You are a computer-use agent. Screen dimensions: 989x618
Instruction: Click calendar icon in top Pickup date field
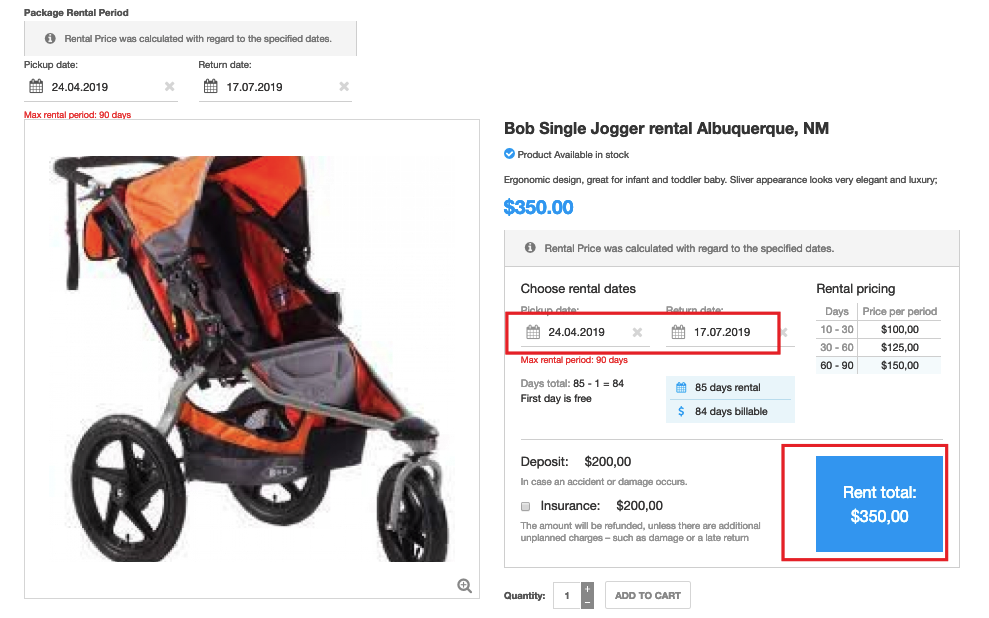click(36, 86)
